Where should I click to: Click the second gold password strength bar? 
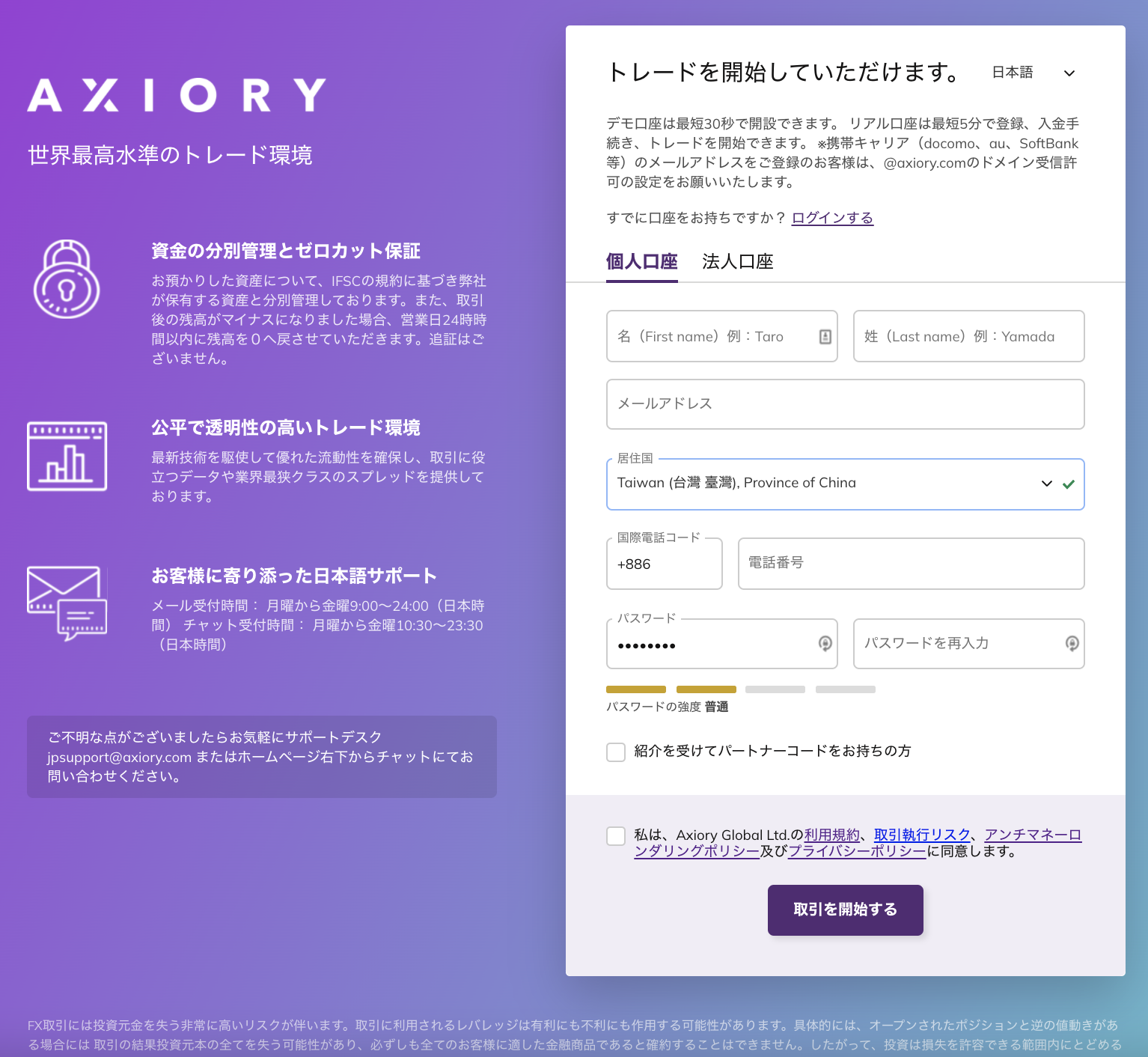click(x=706, y=689)
